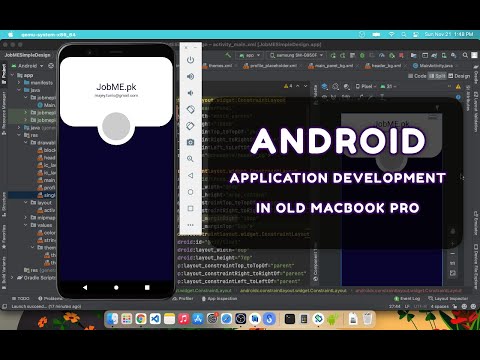
Task: Open Google Chrome from the Dock
Action: pos(141,319)
